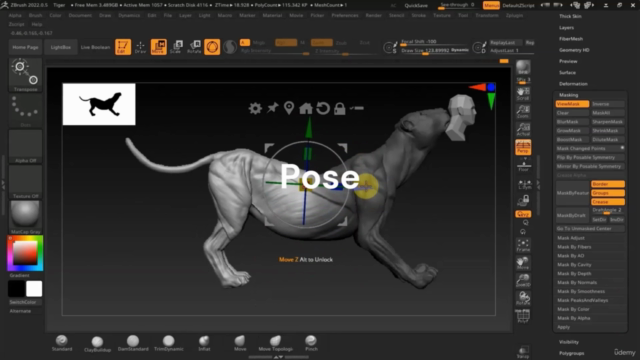This screenshot has height=360, width=640.
Task: Toggle Crease option in MaskByFeature
Action: [x=607, y=202]
